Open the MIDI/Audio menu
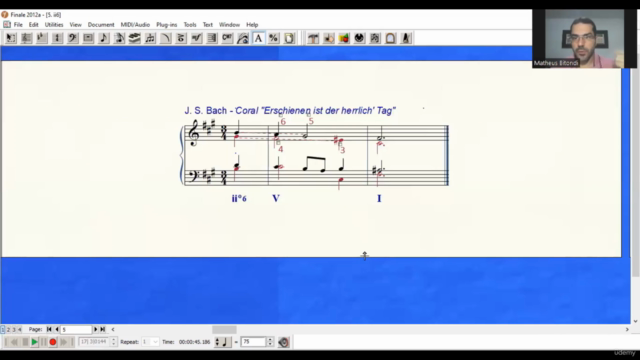Screen dimensions: 640x360 [135, 24]
